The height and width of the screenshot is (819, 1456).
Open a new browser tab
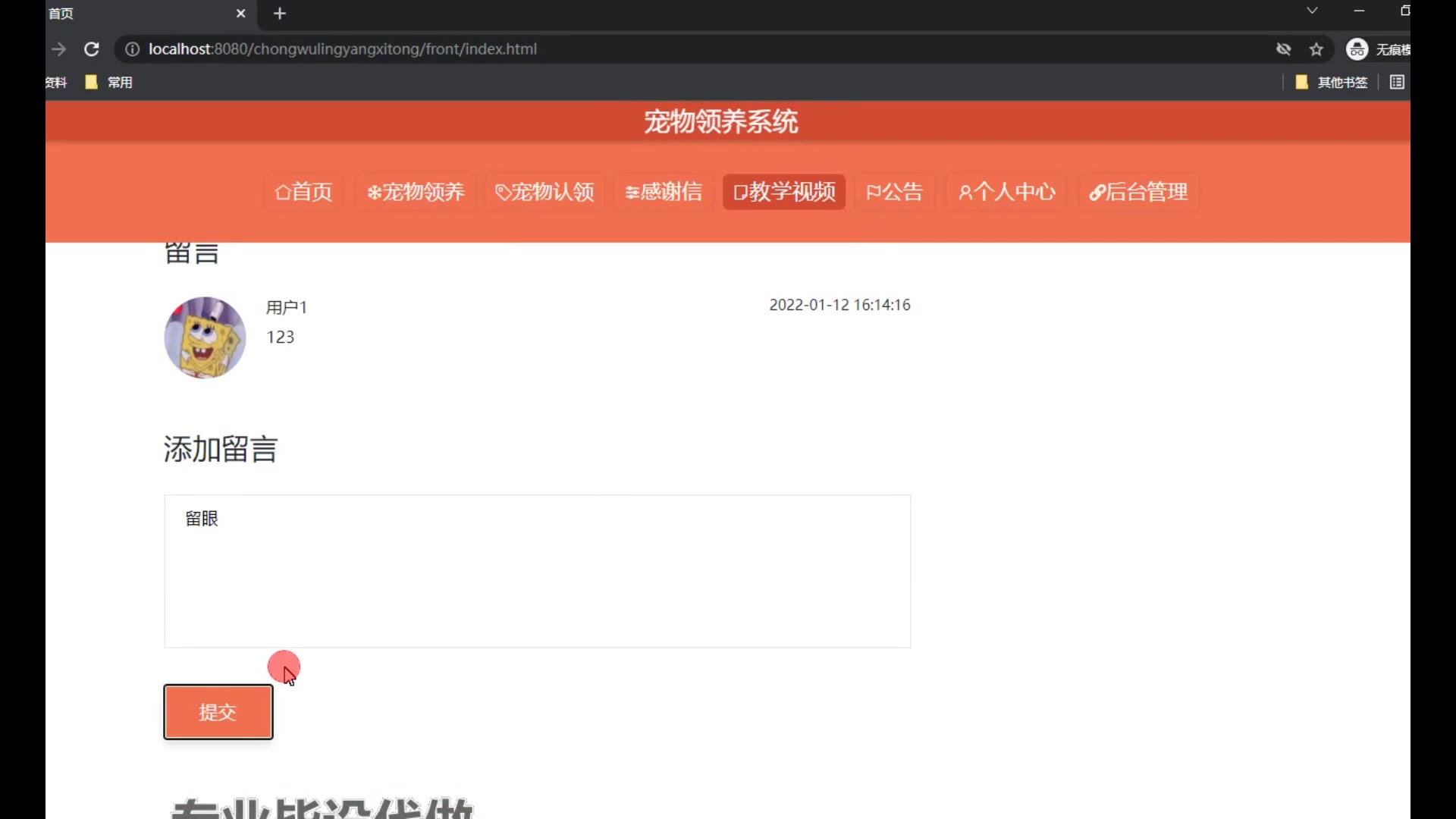280,14
